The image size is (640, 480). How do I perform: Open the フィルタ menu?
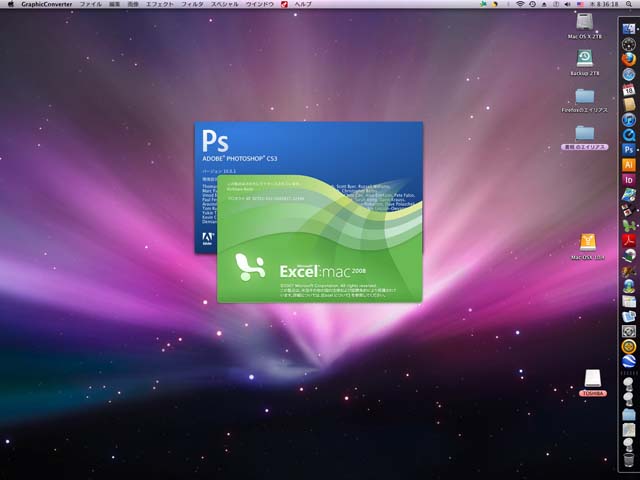pos(192,4)
